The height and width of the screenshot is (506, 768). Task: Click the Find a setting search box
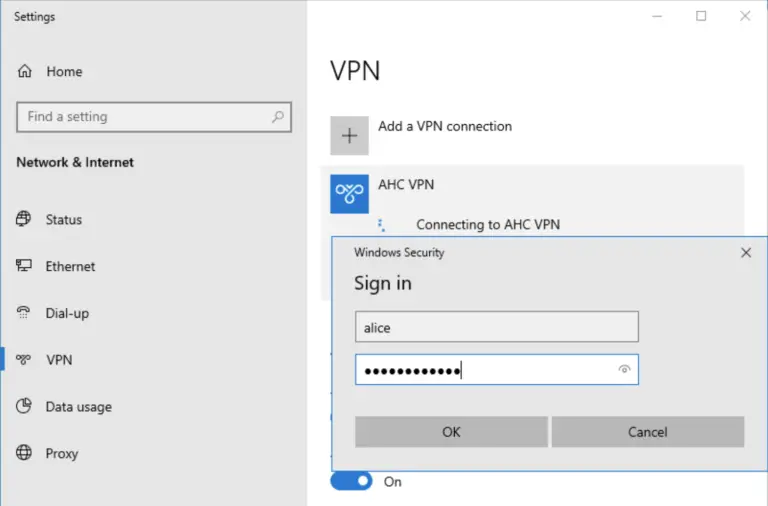pos(154,117)
